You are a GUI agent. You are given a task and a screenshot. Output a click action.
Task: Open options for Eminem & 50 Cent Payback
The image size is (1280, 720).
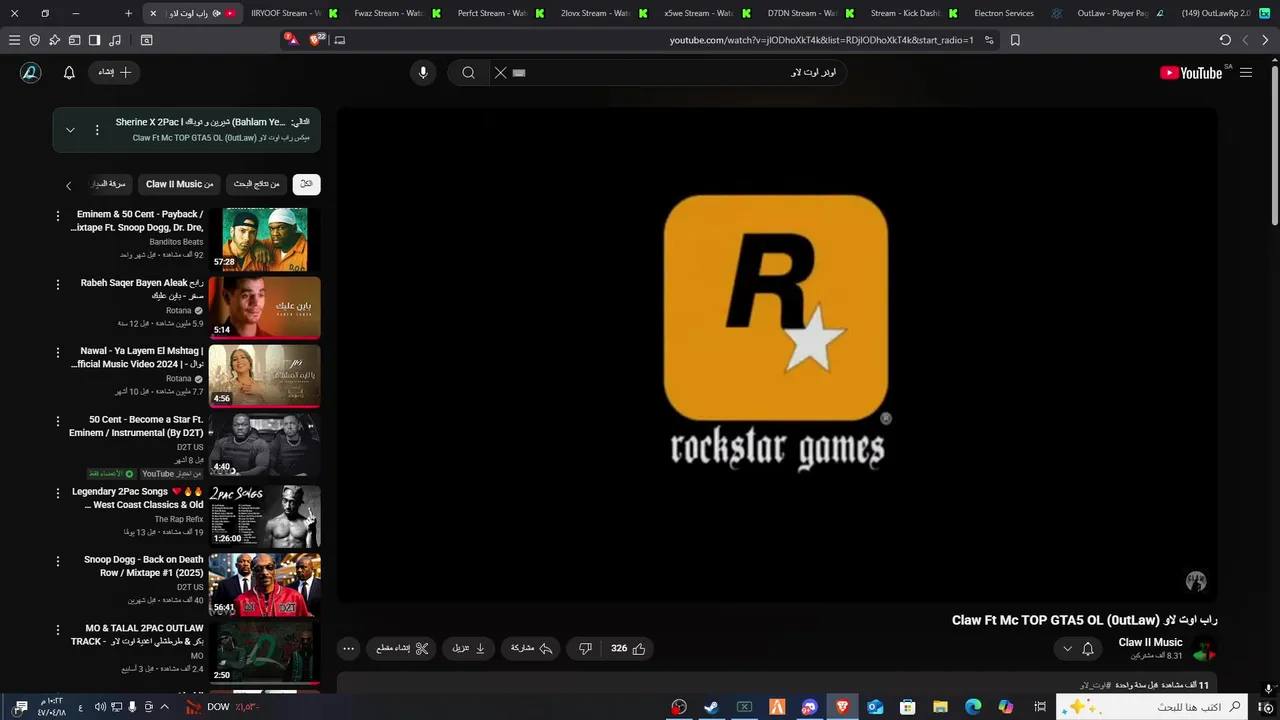point(57,215)
